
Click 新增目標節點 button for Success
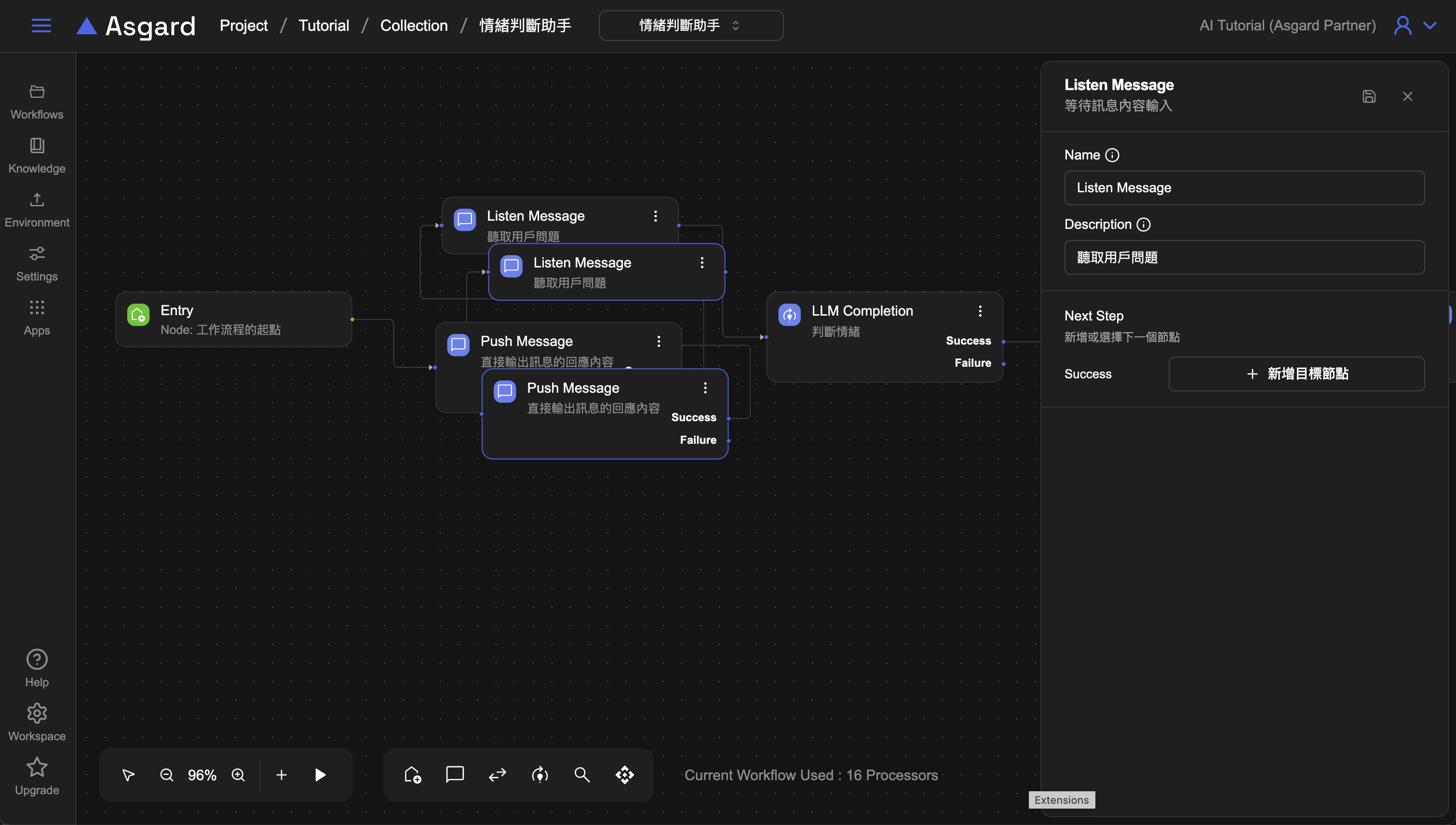coord(1296,374)
